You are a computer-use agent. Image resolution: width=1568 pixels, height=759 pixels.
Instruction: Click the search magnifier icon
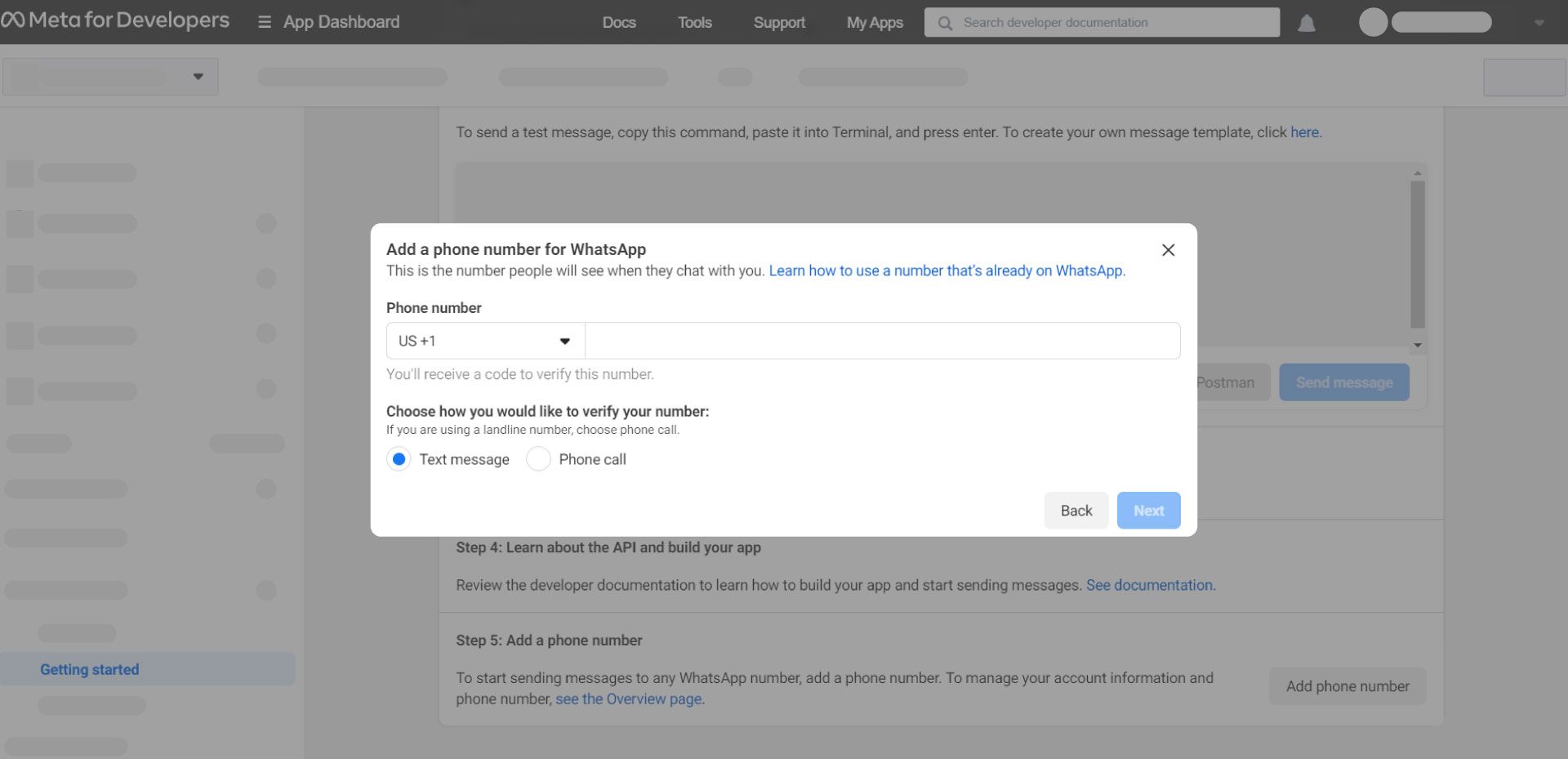(x=946, y=23)
